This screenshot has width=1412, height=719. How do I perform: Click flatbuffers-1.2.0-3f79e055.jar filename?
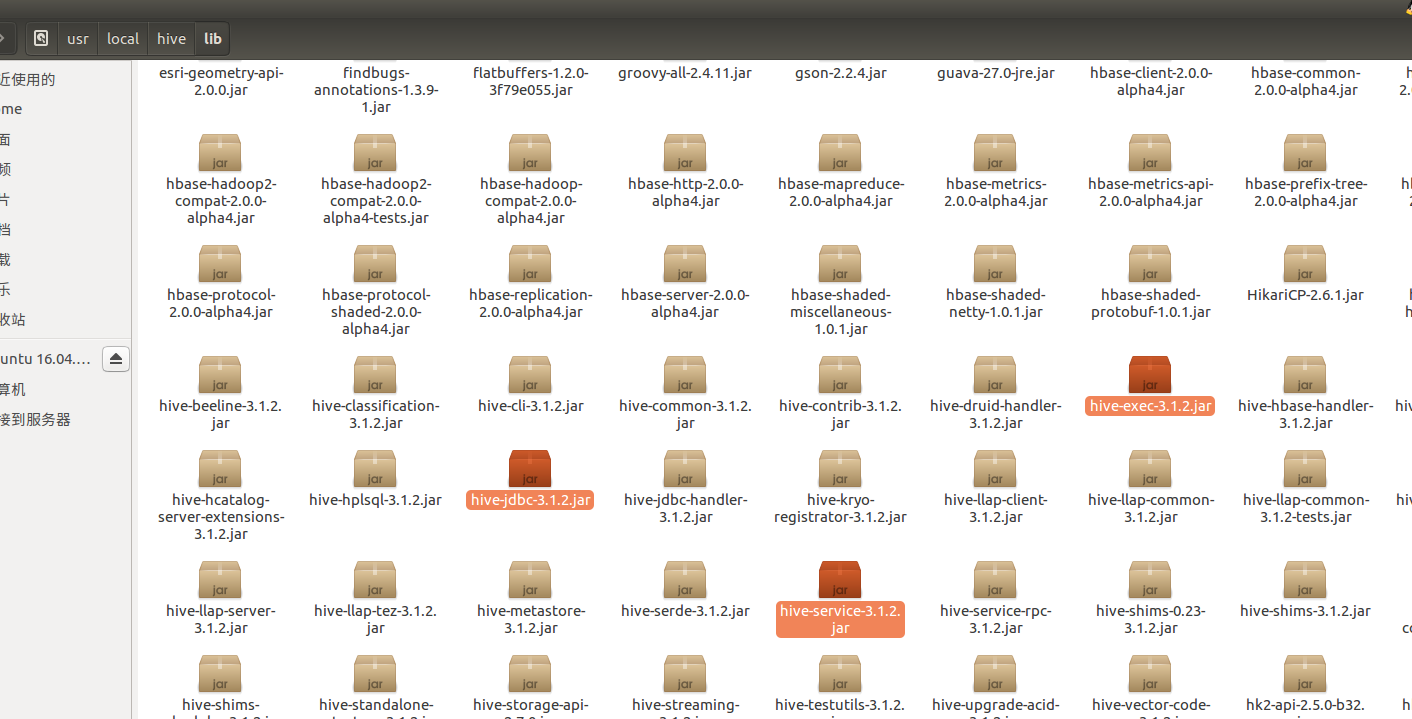pos(531,81)
